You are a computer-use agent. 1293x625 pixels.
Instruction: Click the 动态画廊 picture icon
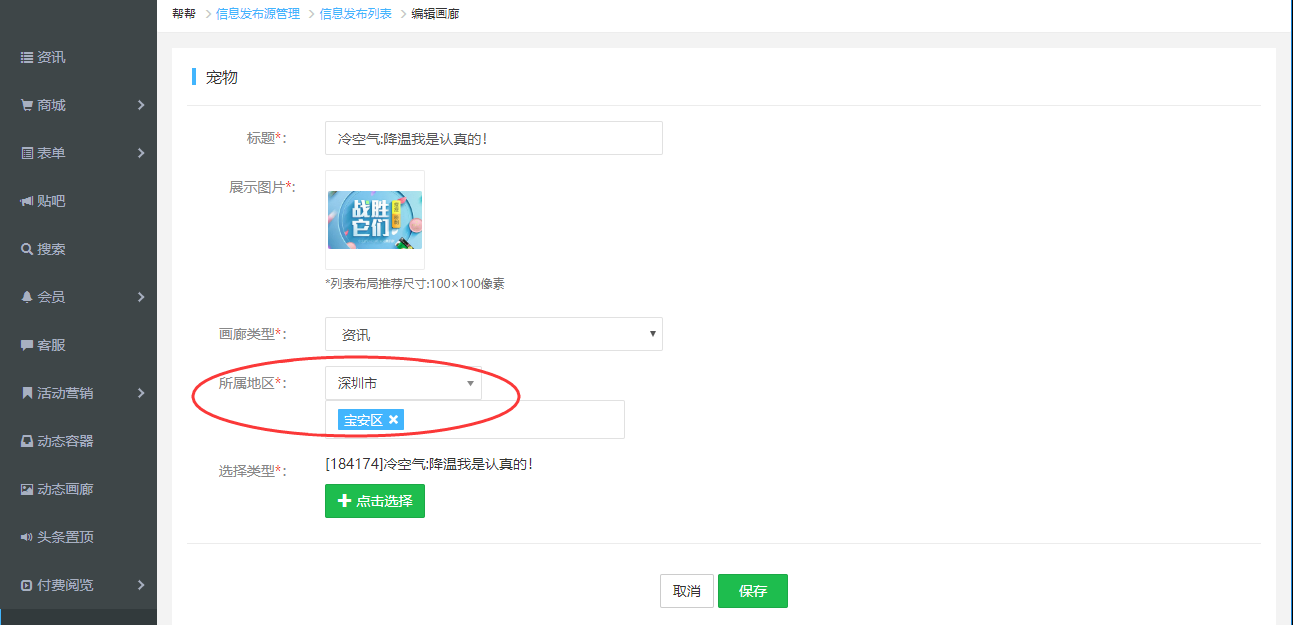27,489
